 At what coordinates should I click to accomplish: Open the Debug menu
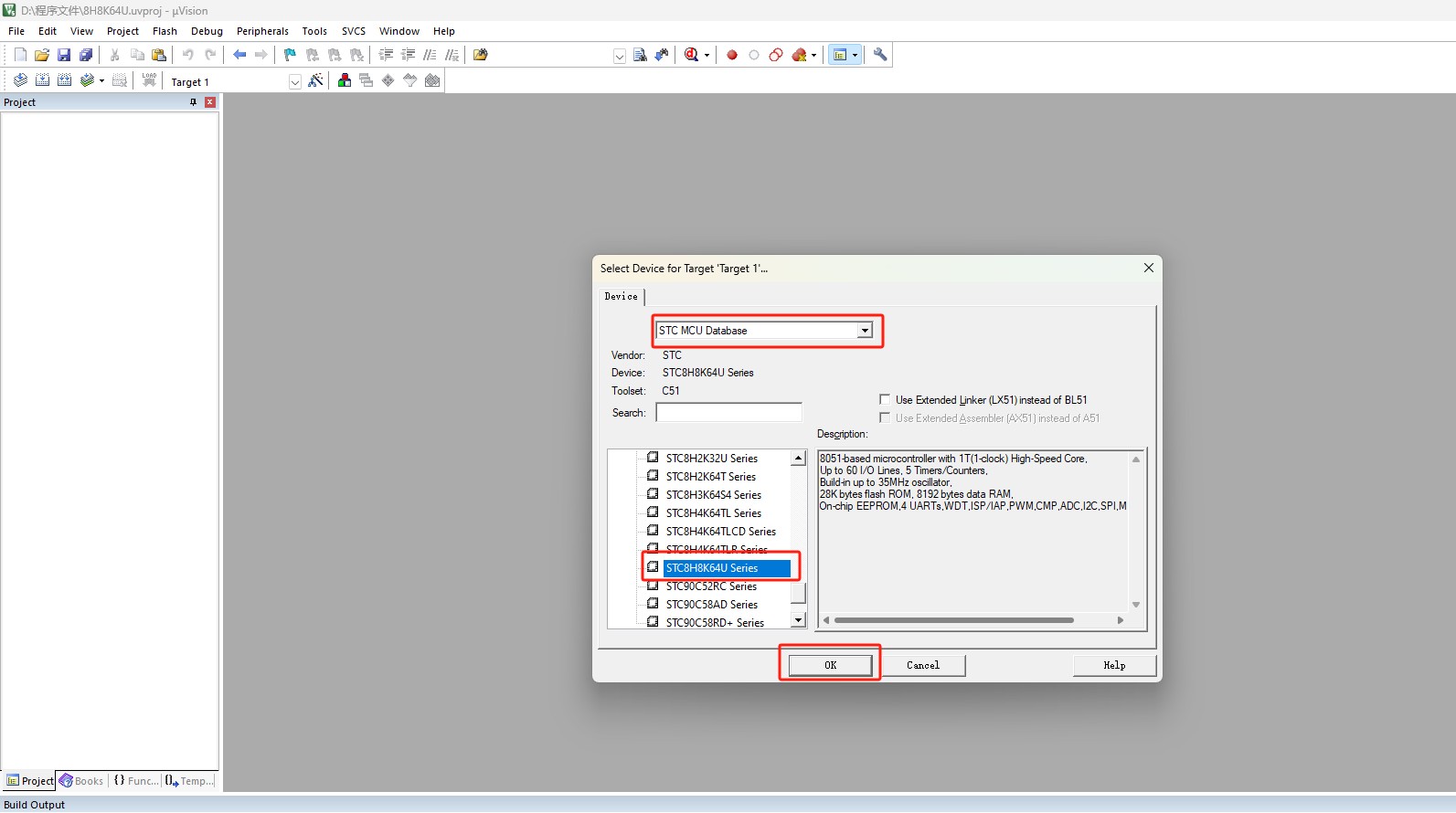coord(207,31)
